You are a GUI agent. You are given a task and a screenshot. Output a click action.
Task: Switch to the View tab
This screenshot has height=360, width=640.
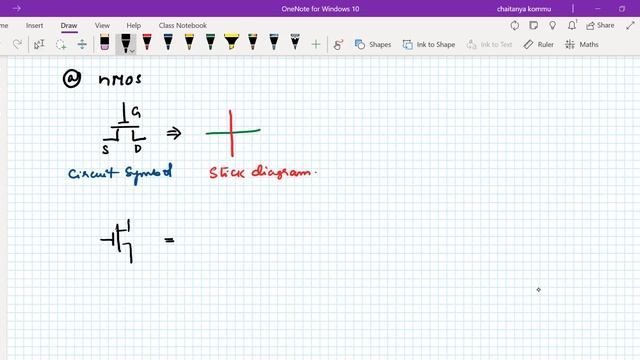click(x=102, y=25)
